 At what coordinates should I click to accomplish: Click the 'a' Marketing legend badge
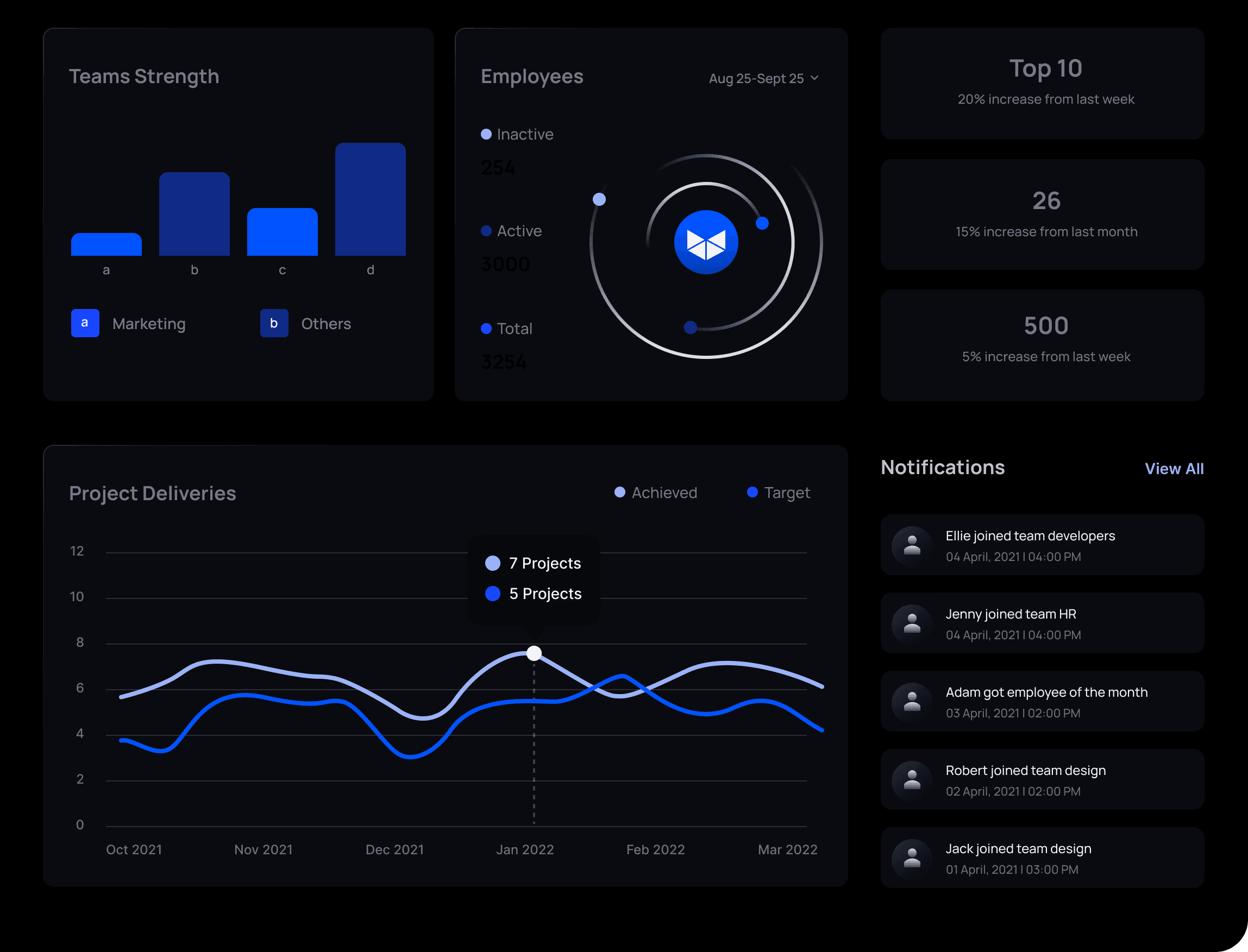tap(85, 323)
